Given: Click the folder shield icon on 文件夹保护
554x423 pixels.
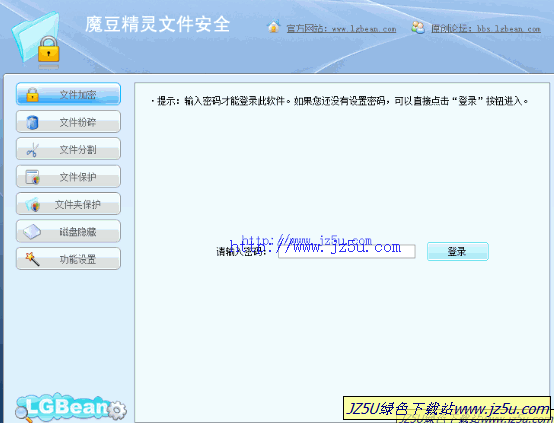Looking at the screenshot, I should click(33, 205).
